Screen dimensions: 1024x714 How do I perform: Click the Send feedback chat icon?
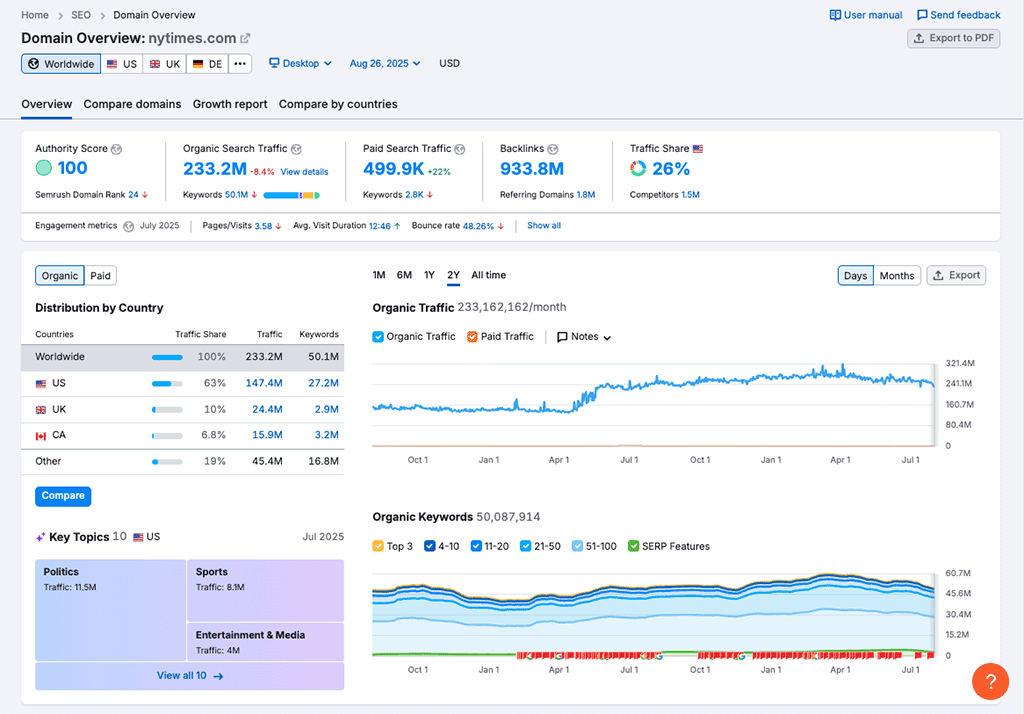[x=921, y=15]
